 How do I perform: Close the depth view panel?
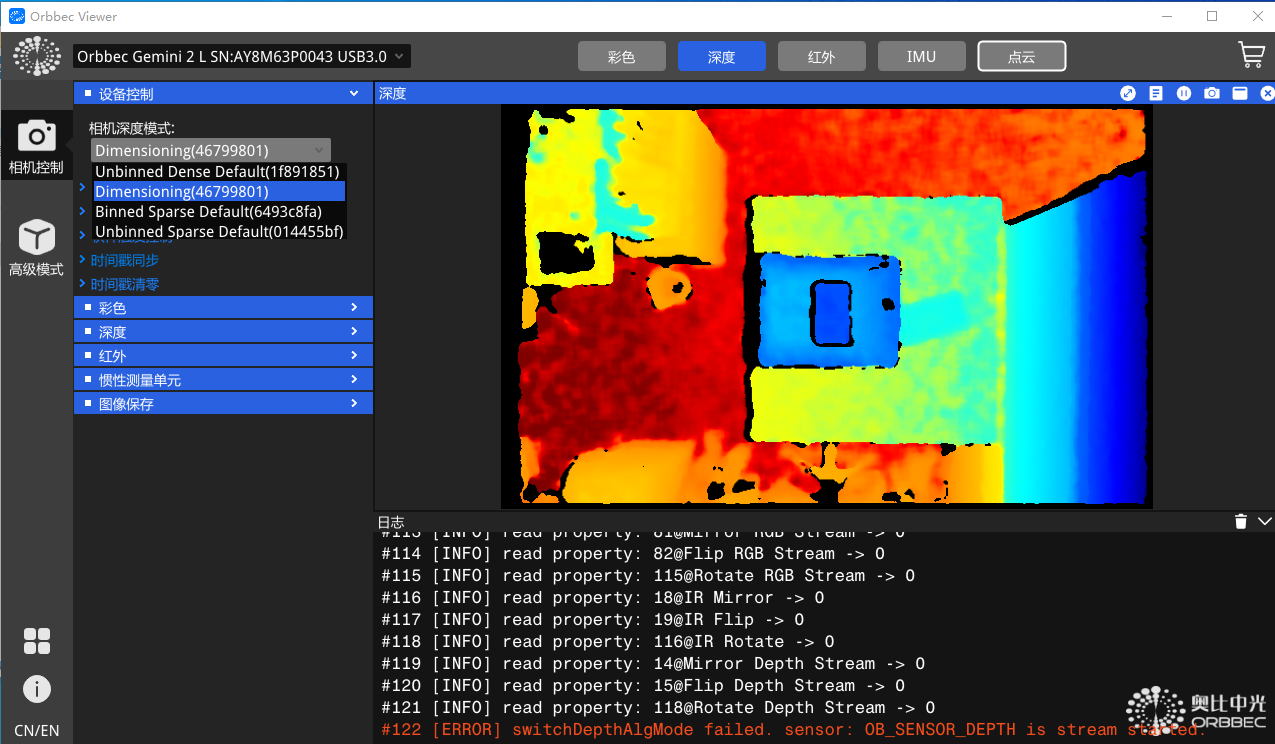pyautogui.click(x=1267, y=93)
